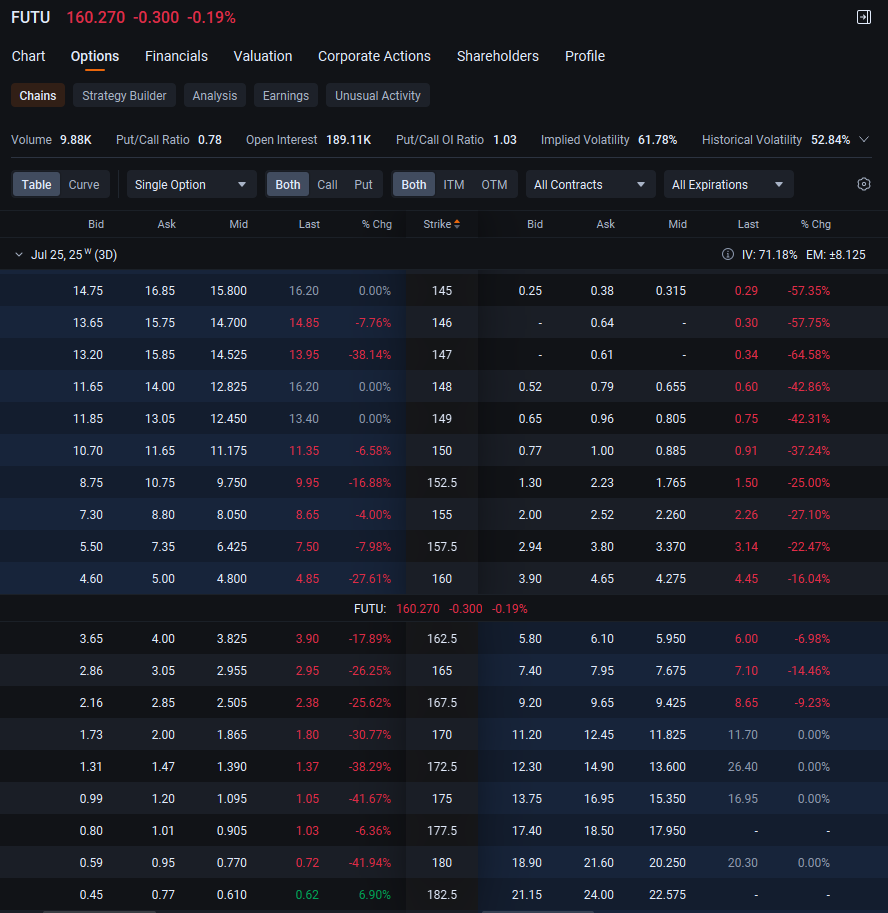Click the 162.5 strike cell
Image resolution: width=888 pixels, height=913 pixels.
[442, 639]
